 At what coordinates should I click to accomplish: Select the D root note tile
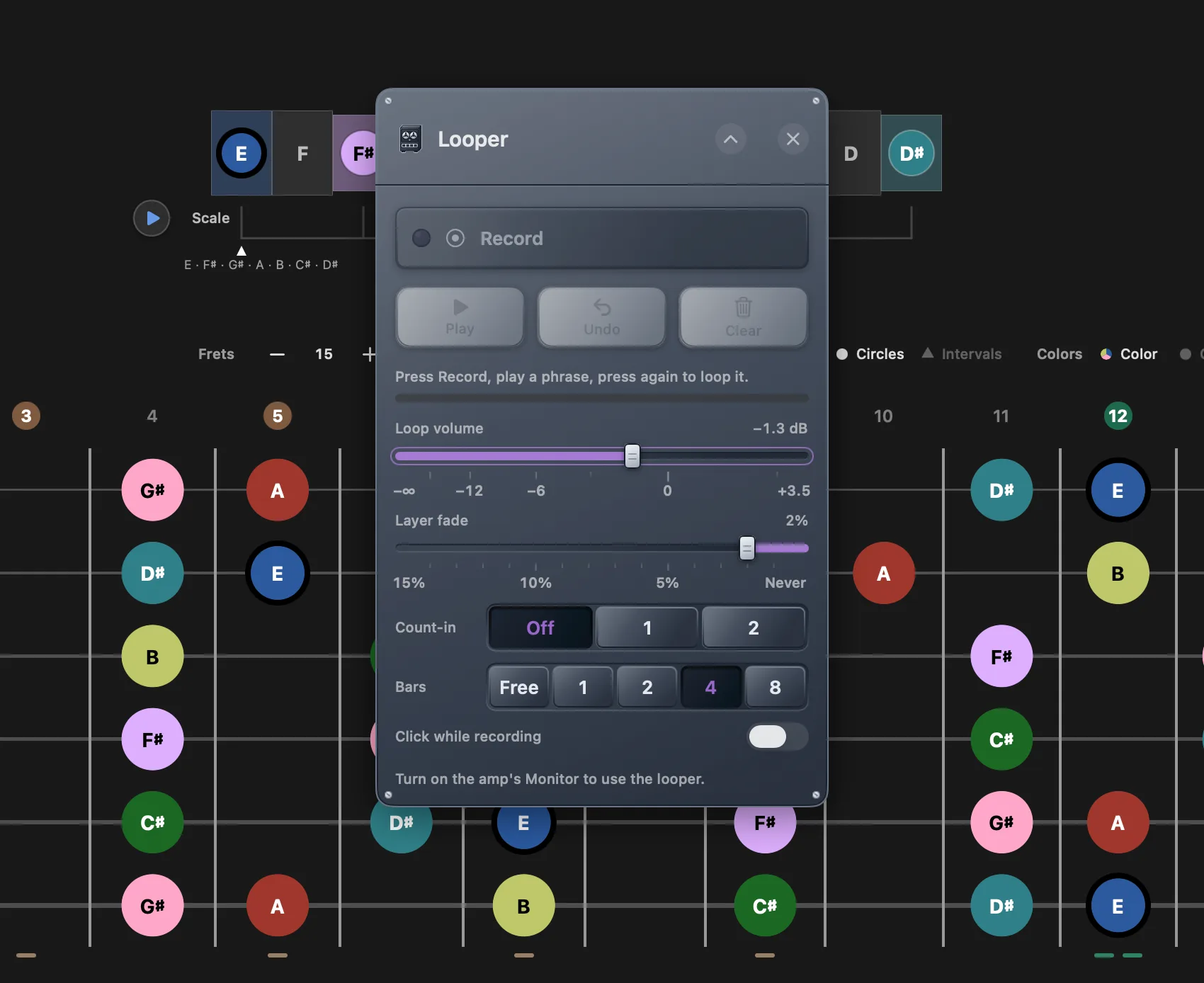point(854,153)
